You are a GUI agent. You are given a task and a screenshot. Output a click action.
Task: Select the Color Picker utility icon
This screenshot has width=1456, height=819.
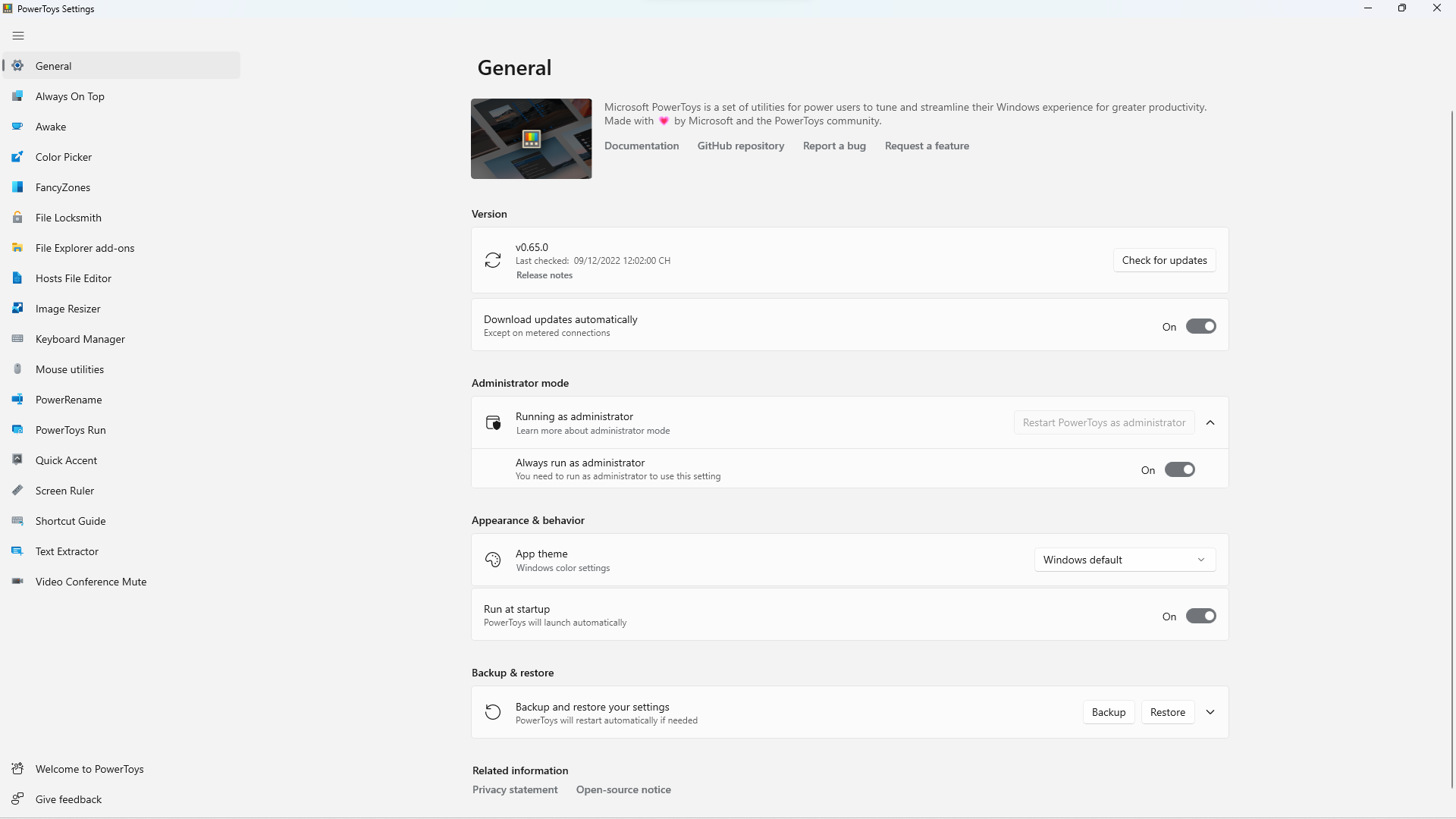pyautogui.click(x=17, y=156)
